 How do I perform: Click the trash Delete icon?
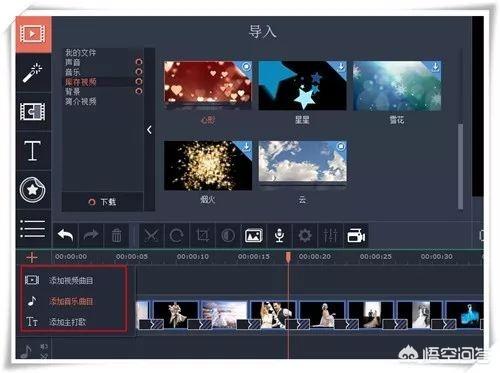pos(117,235)
